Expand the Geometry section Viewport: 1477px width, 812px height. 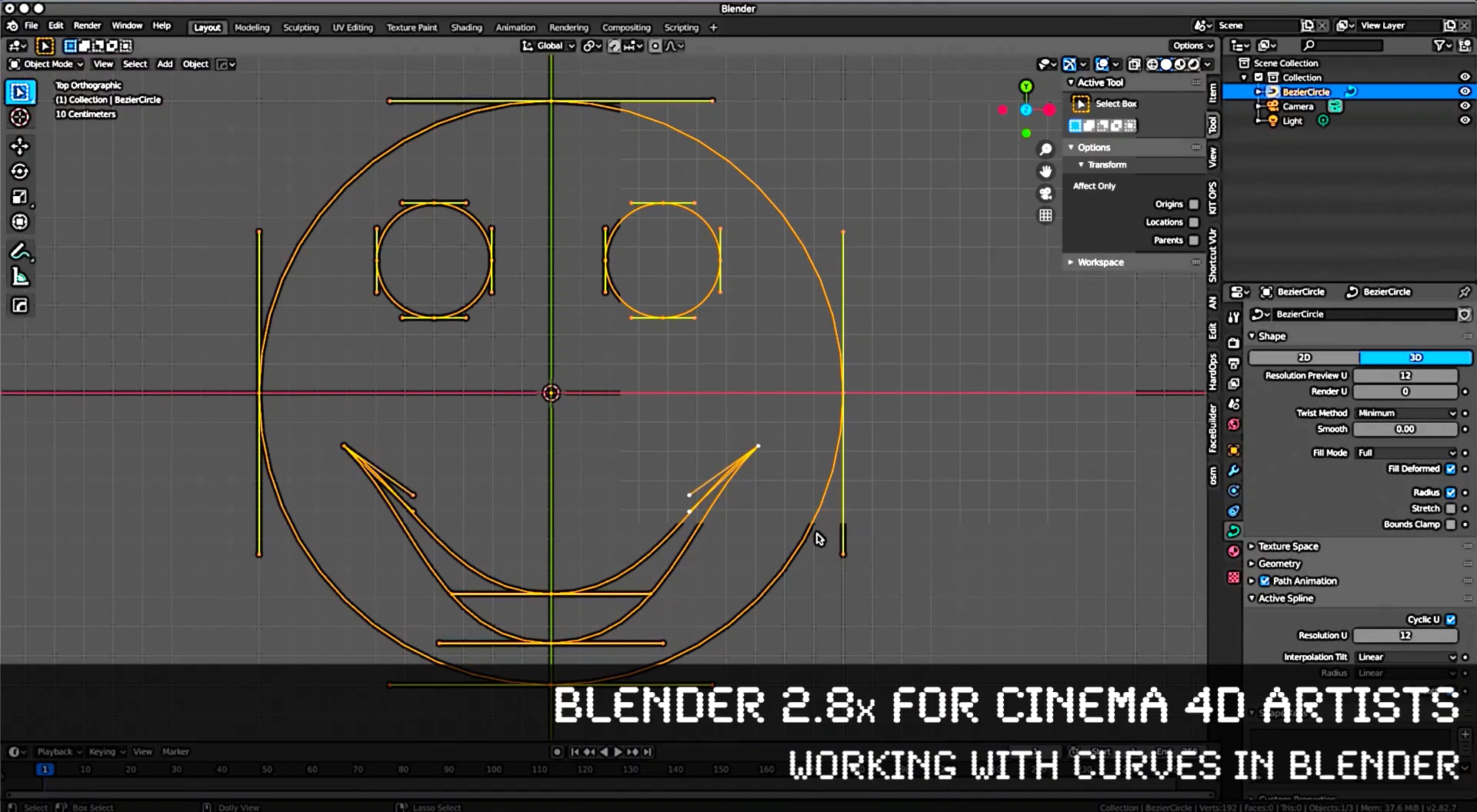point(1279,563)
